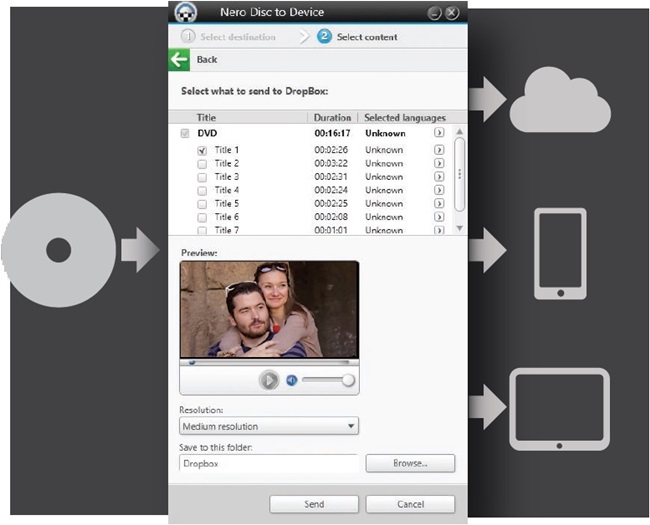
Task: Open language options for Title 2
Action: [439, 163]
